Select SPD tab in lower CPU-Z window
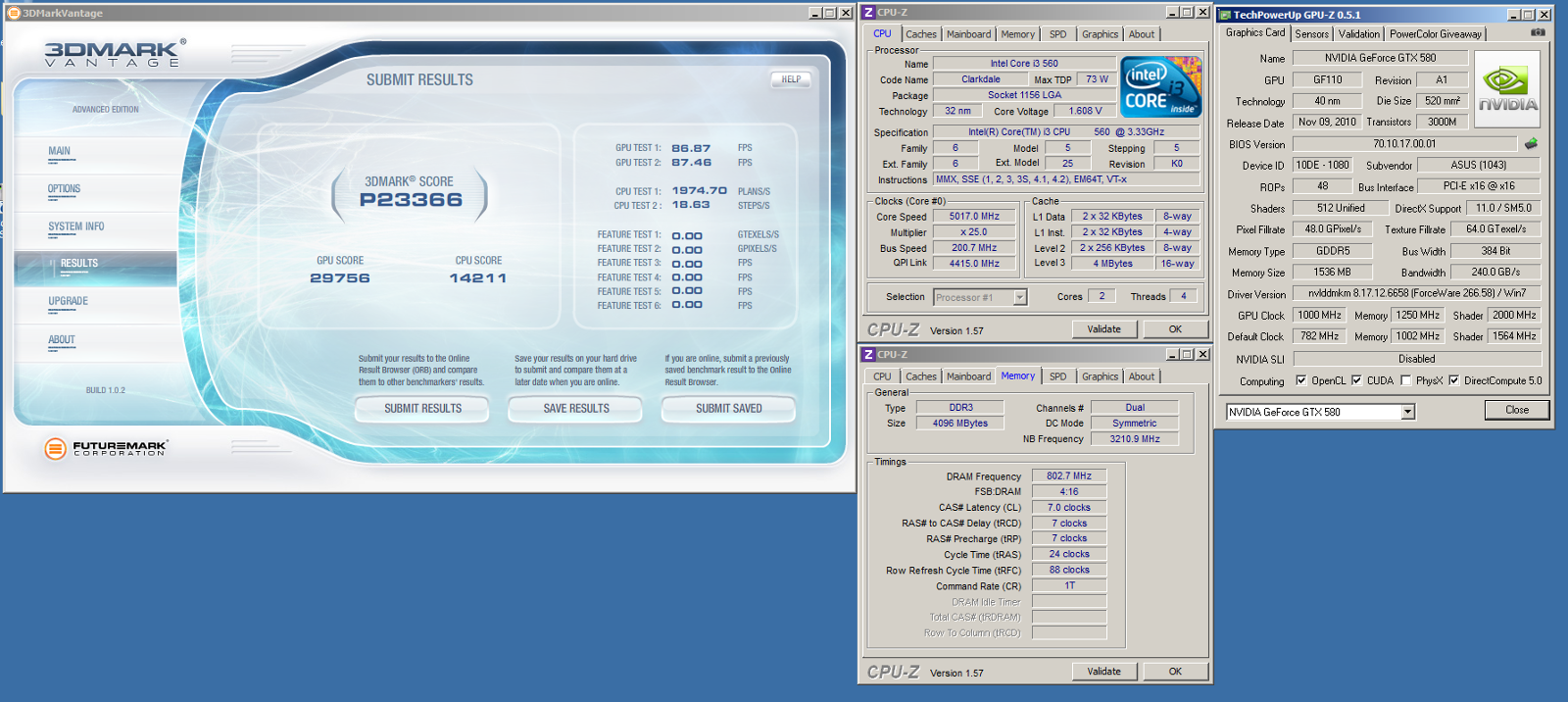1568x702 pixels. (1057, 376)
